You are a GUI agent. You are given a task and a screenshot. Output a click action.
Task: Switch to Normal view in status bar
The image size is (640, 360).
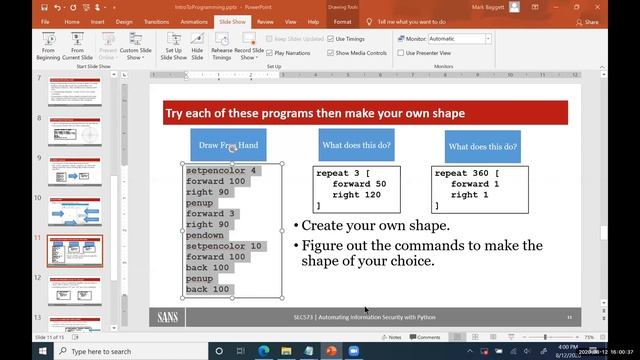tap(457, 337)
